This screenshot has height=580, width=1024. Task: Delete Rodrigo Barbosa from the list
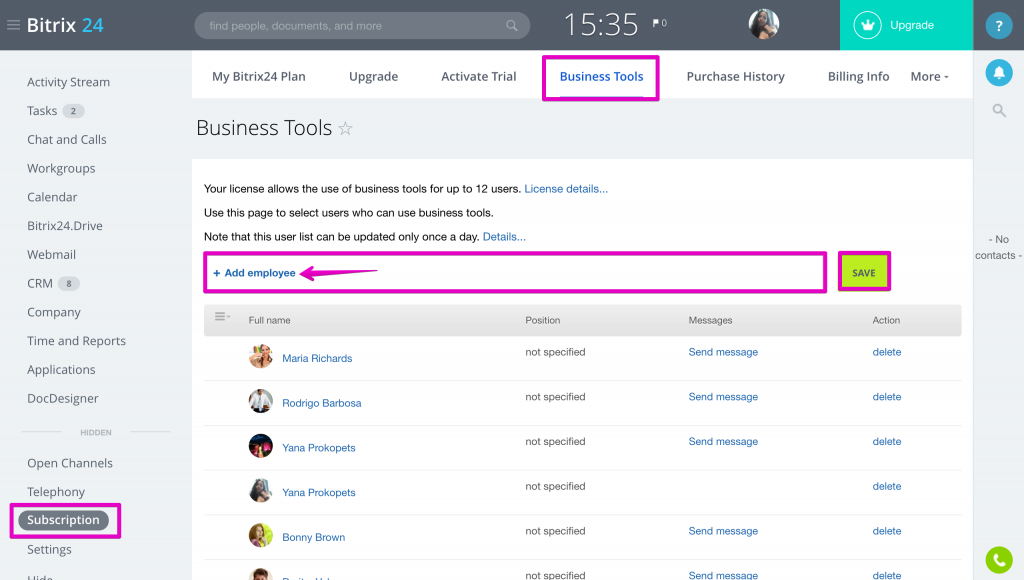pyautogui.click(x=886, y=397)
